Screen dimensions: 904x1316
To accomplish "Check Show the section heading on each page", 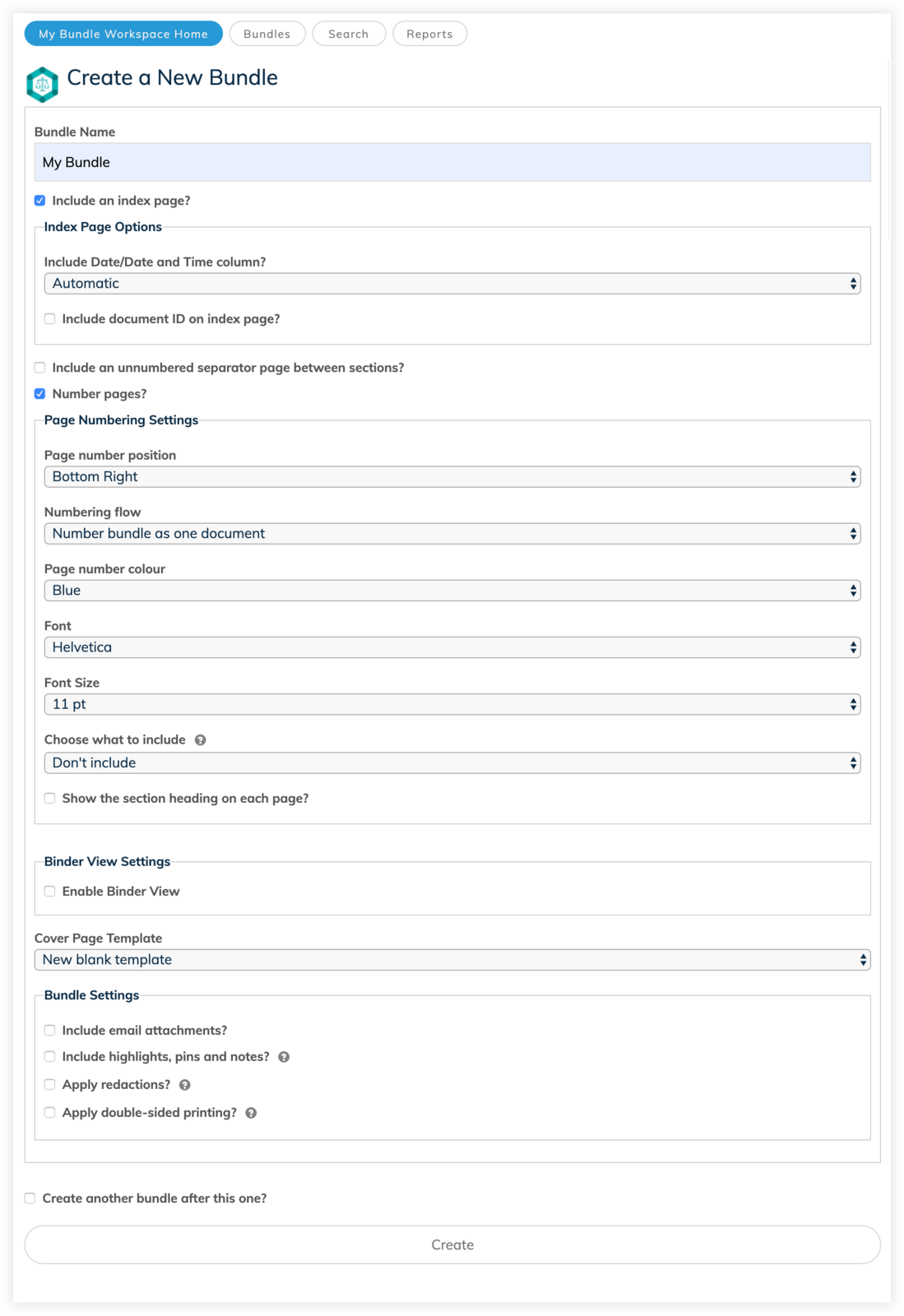I will pyautogui.click(x=49, y=799).
